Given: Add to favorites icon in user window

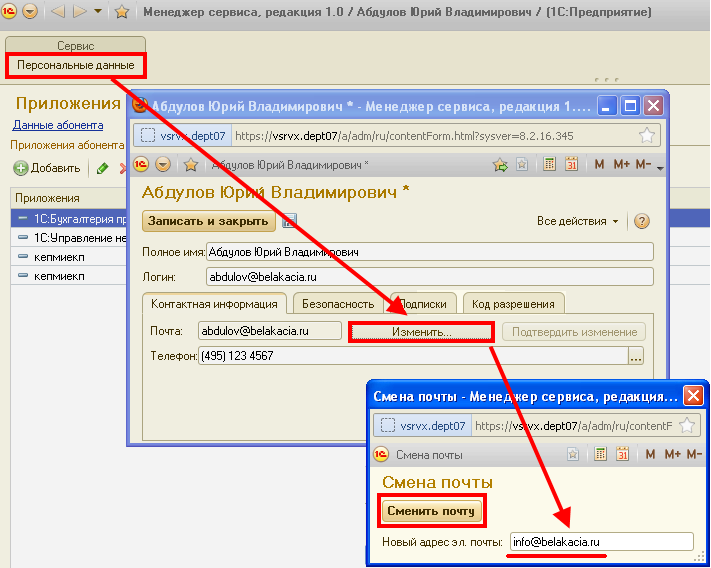Looking at the screenshot, I should coord(522,164).
